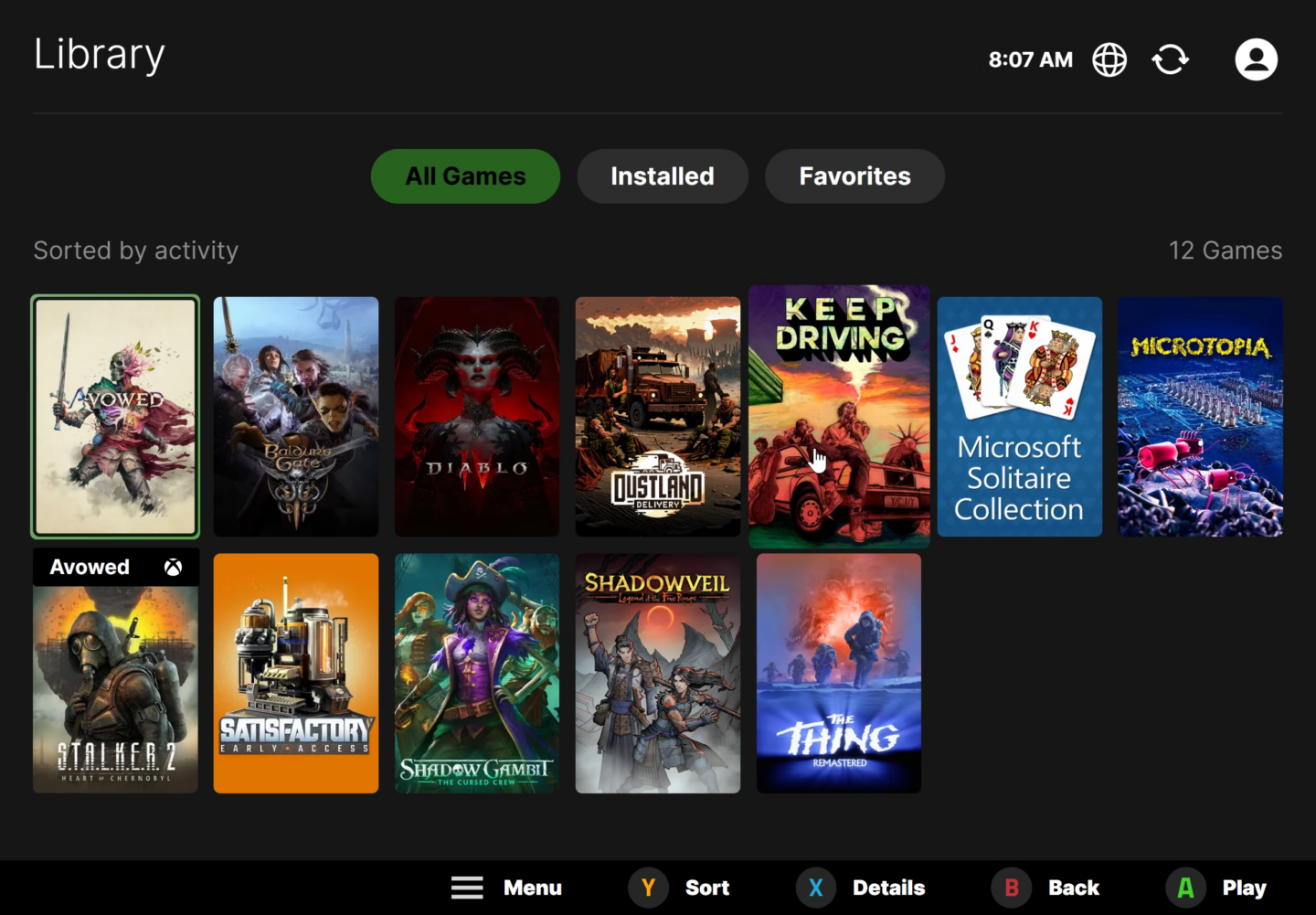Select the All Games filter
The height and width of the screenshot is (915, 1316).
pyautogui.click(x=465, y=176)
